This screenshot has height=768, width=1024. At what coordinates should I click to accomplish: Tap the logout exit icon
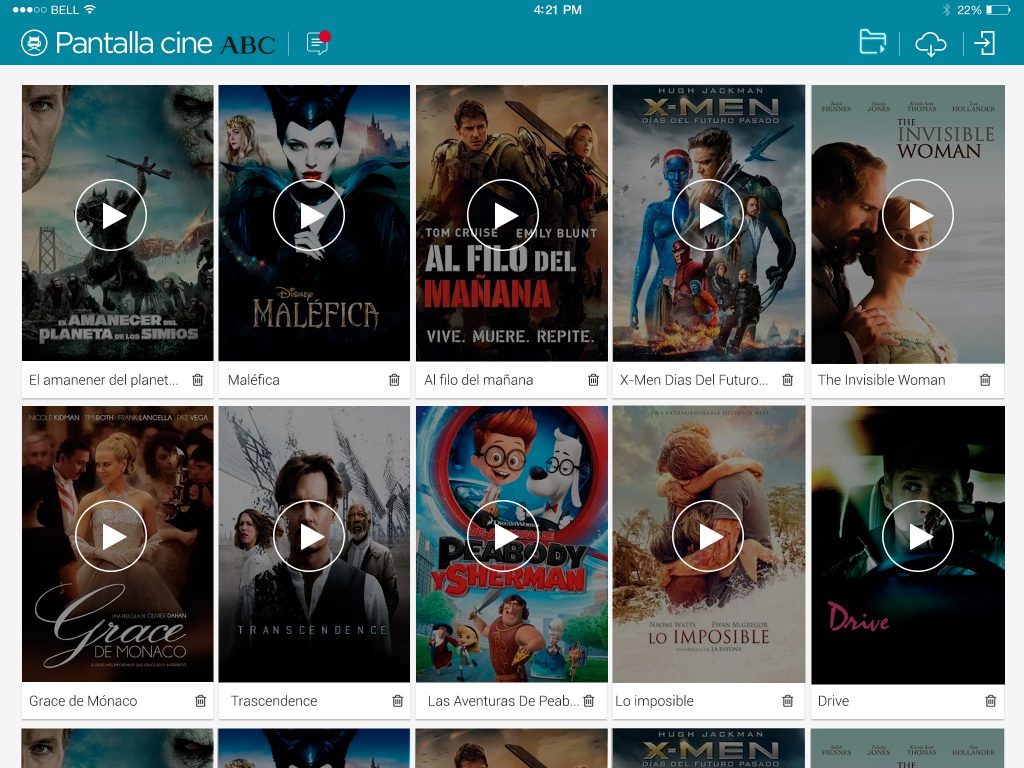click(x=985, y=43)
